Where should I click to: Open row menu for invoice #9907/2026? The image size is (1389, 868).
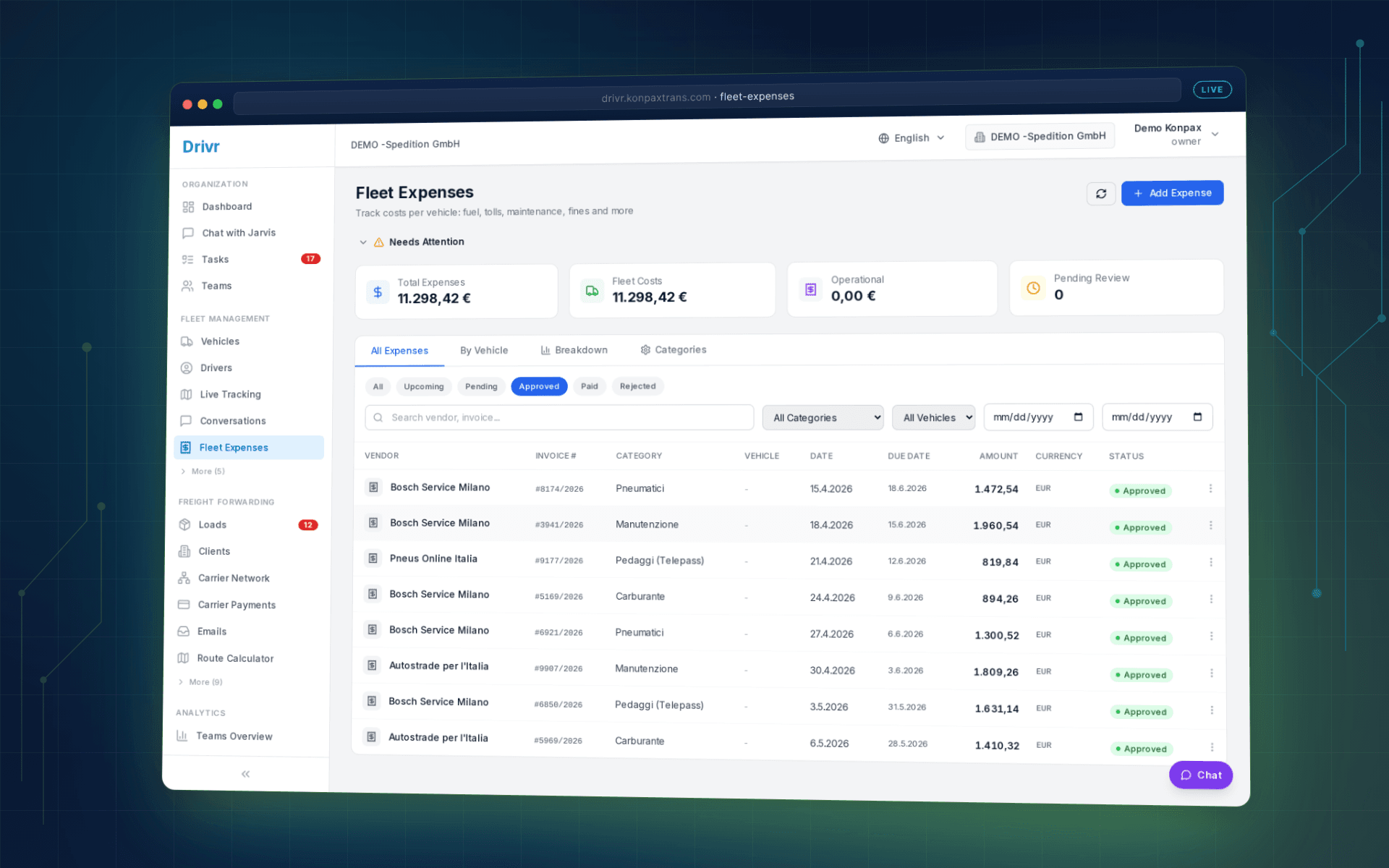[x=1212, y=673]
